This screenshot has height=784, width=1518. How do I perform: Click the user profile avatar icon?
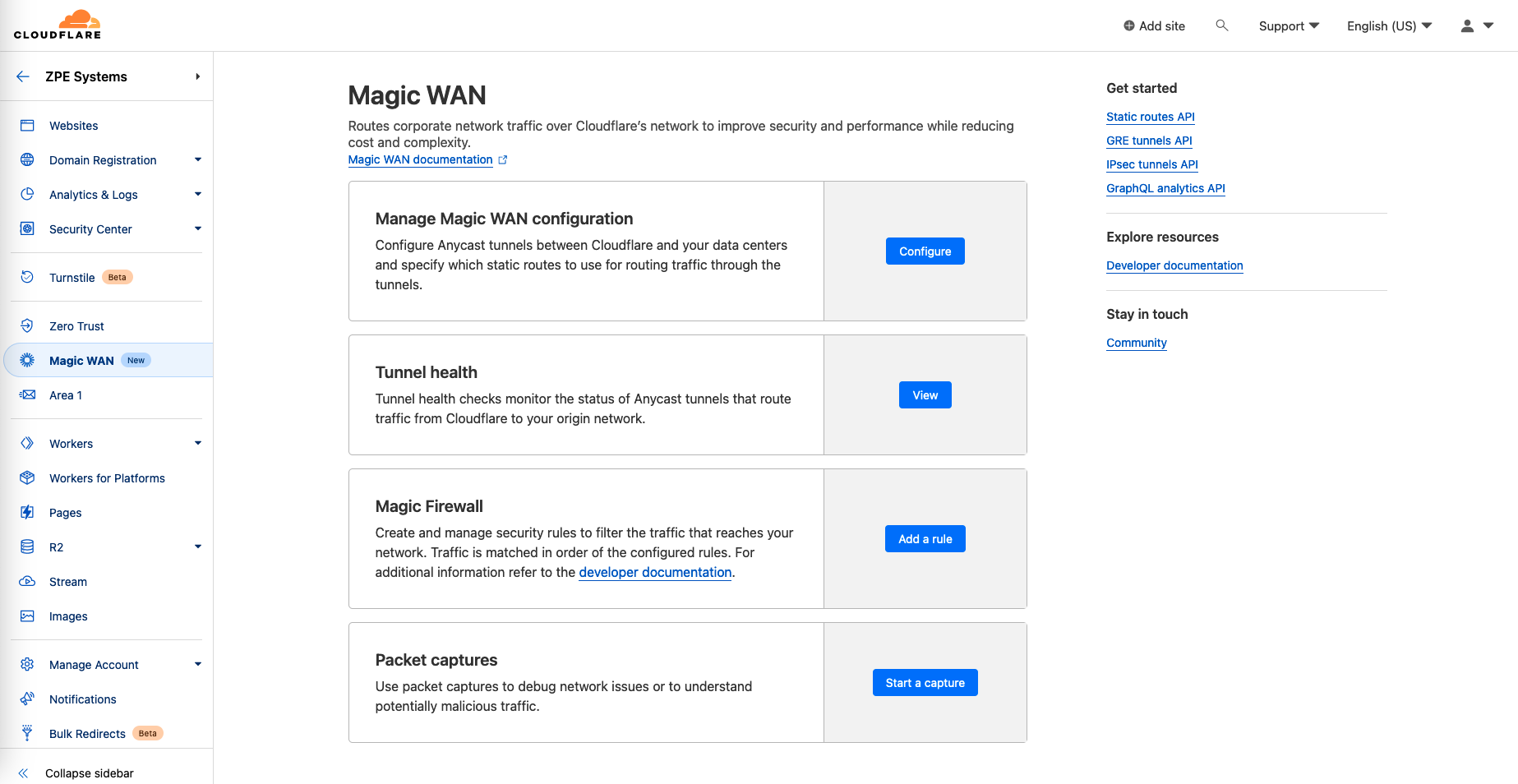tap(1467, 26)
